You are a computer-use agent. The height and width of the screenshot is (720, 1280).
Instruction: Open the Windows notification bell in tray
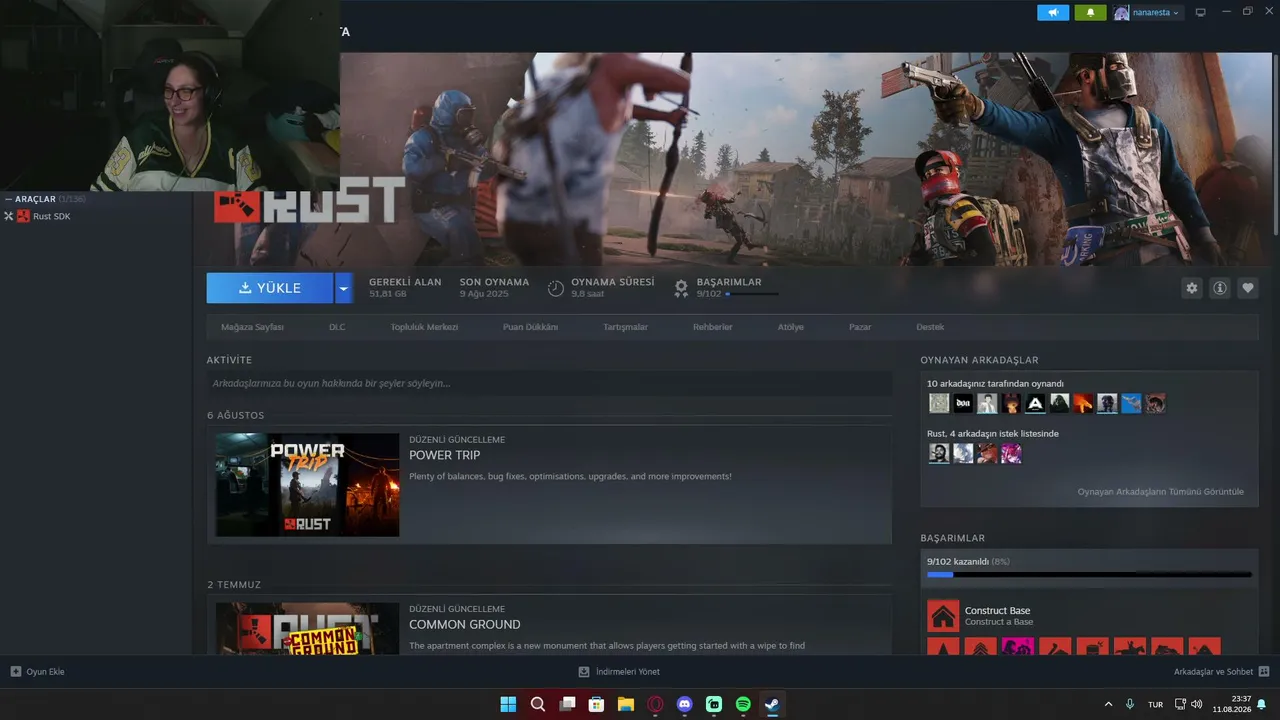(x=1262, y=704)
